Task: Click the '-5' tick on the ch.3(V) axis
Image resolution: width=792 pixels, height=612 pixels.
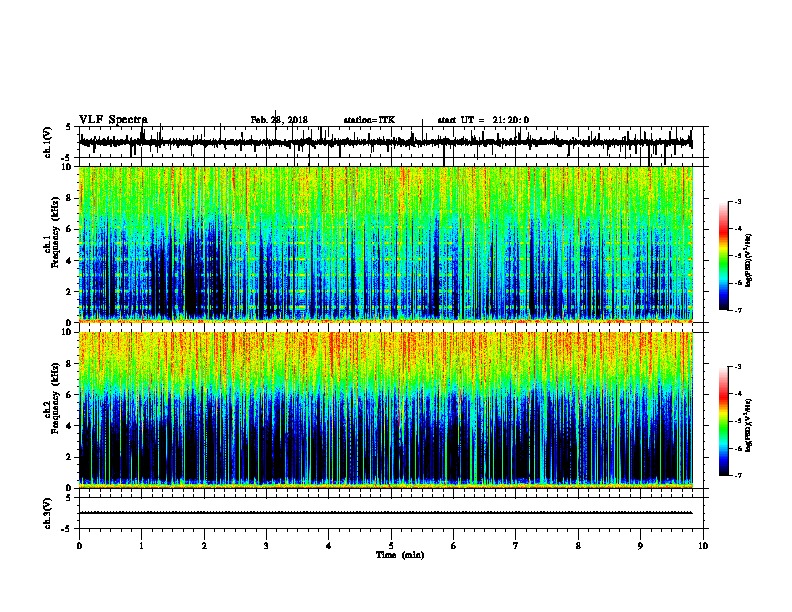Action: pos(67,529)
